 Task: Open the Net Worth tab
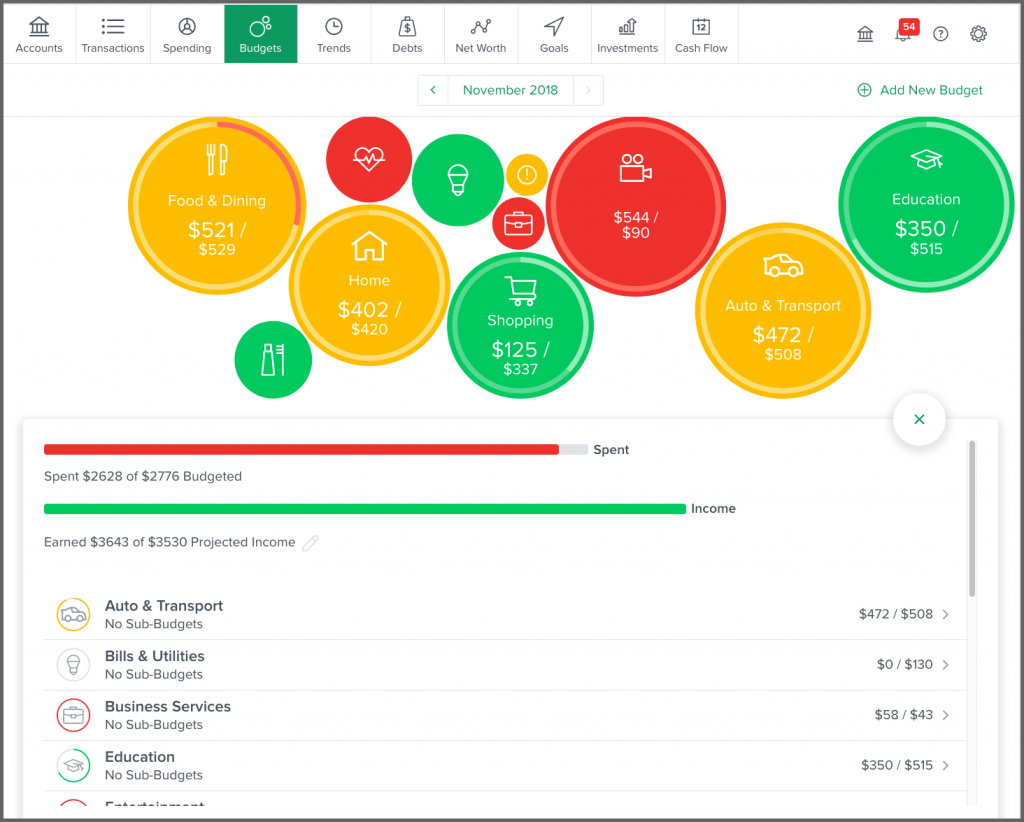(480, 34)
